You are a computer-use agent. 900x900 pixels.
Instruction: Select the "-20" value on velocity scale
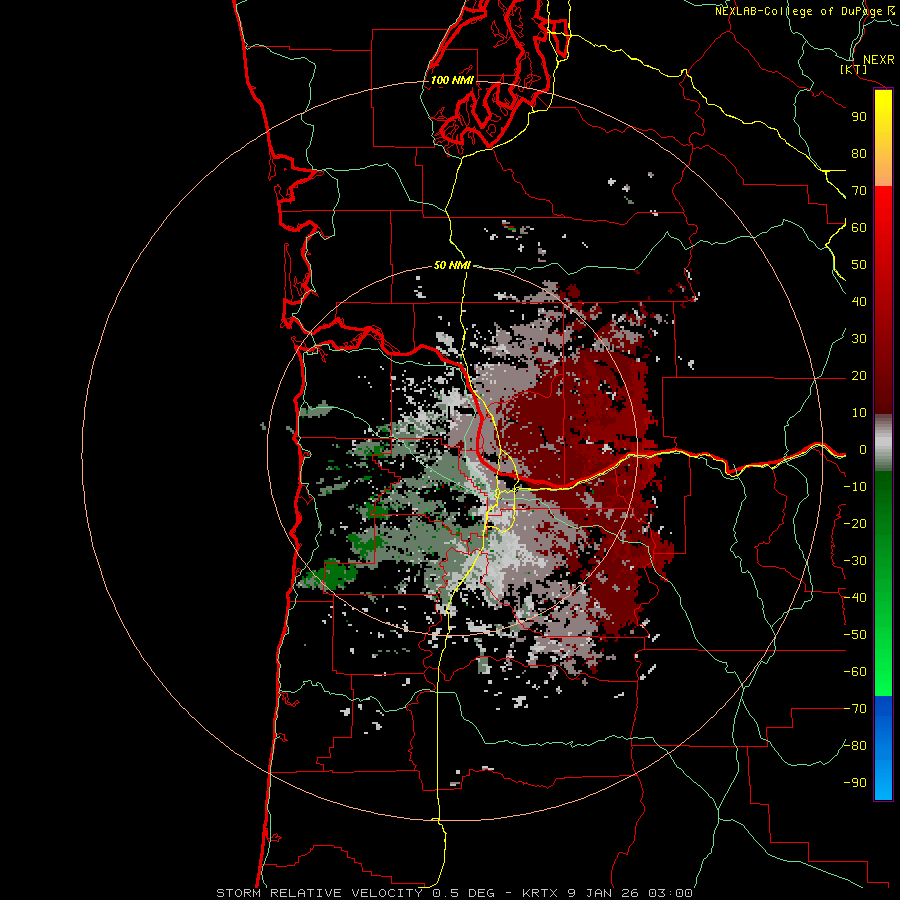[855, 524]
